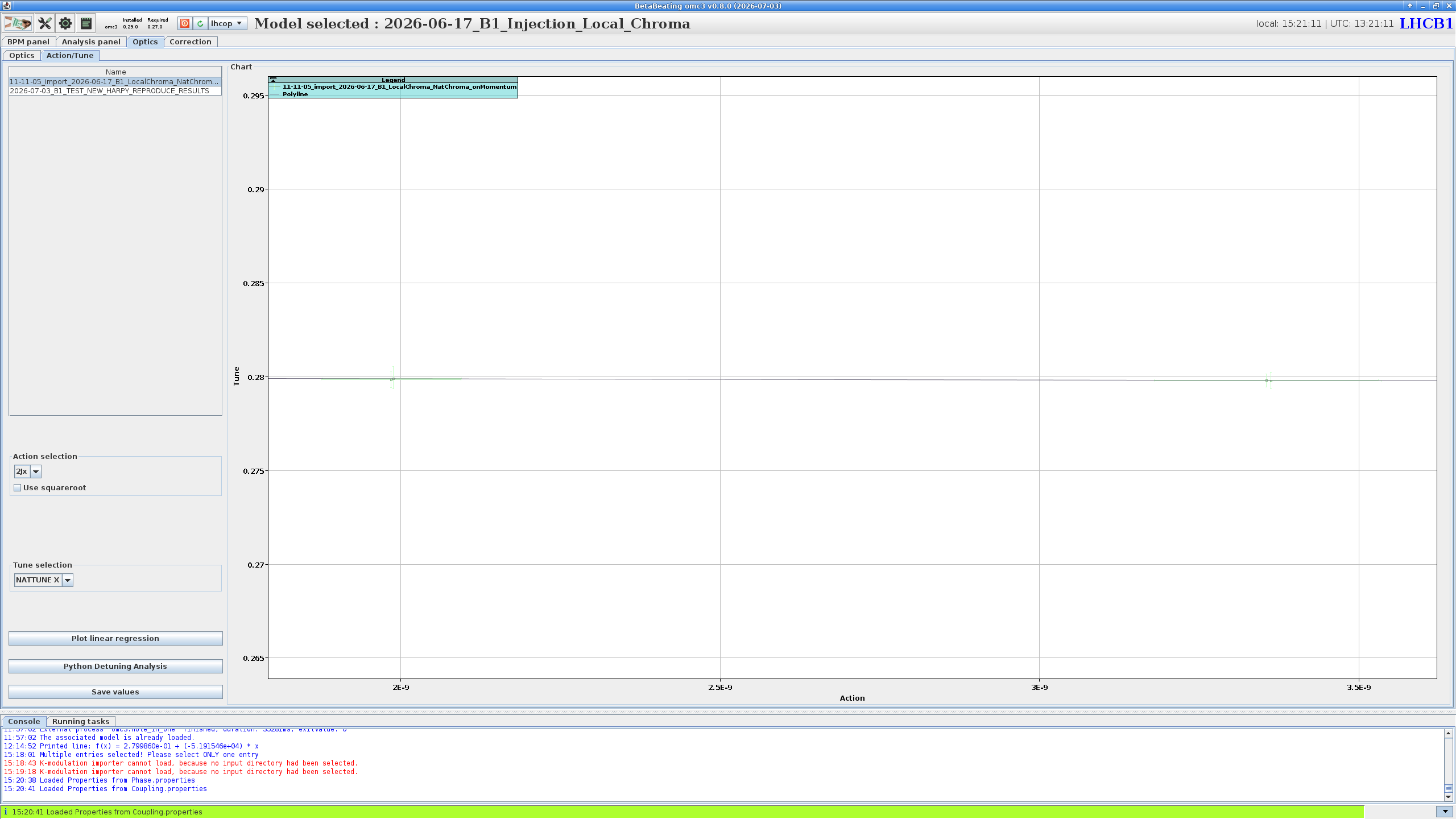Open the gear settings icon in toolbar
The image size is (1456, 819).
click(65, 23)
